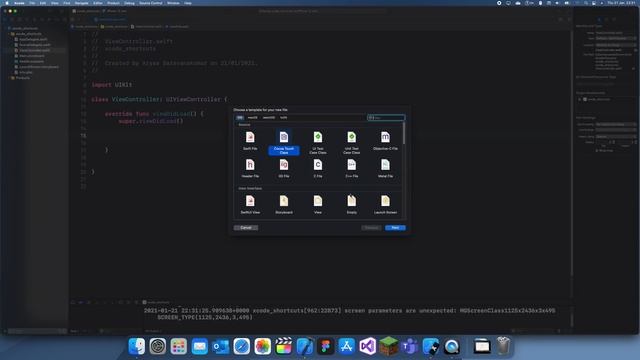Pick the IIG File template
Screen dimensions: 640x360
284,168
